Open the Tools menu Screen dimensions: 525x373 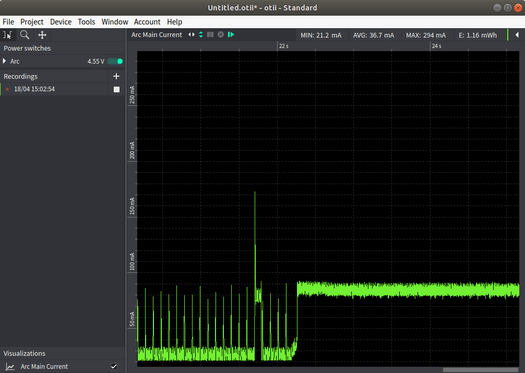(86, 22)
